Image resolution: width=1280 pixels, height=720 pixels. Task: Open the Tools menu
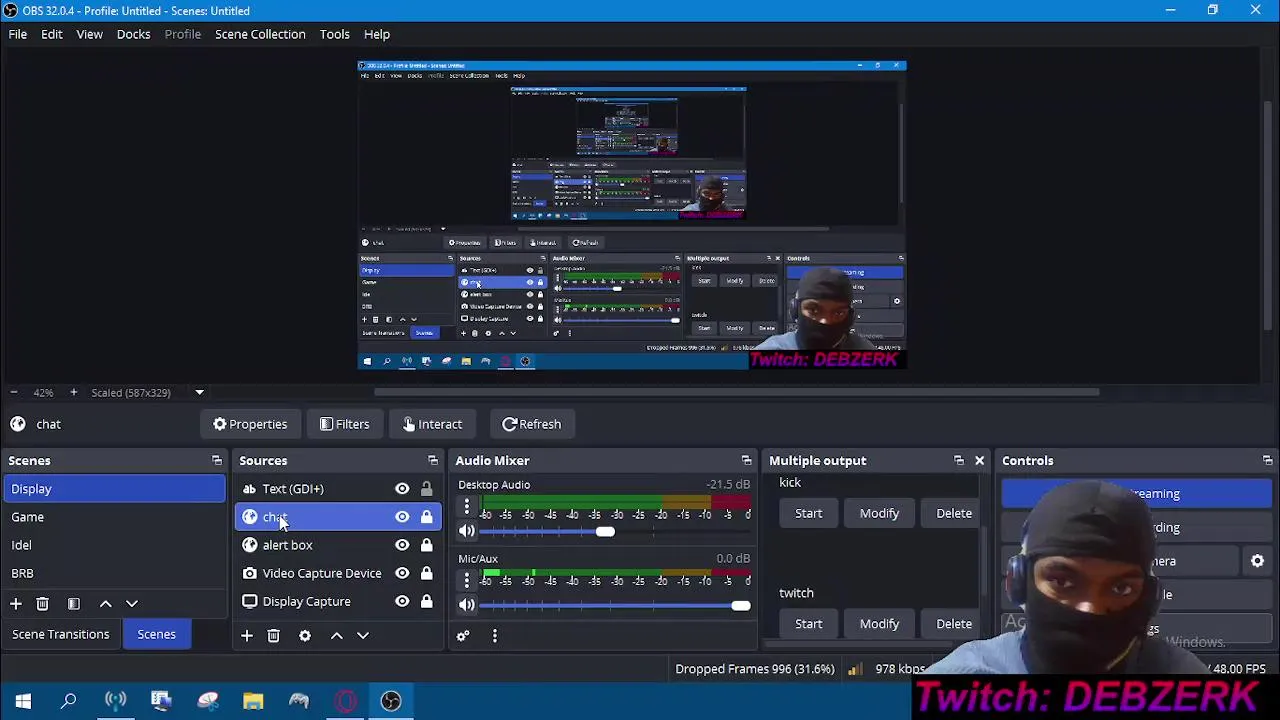point(334,34)
